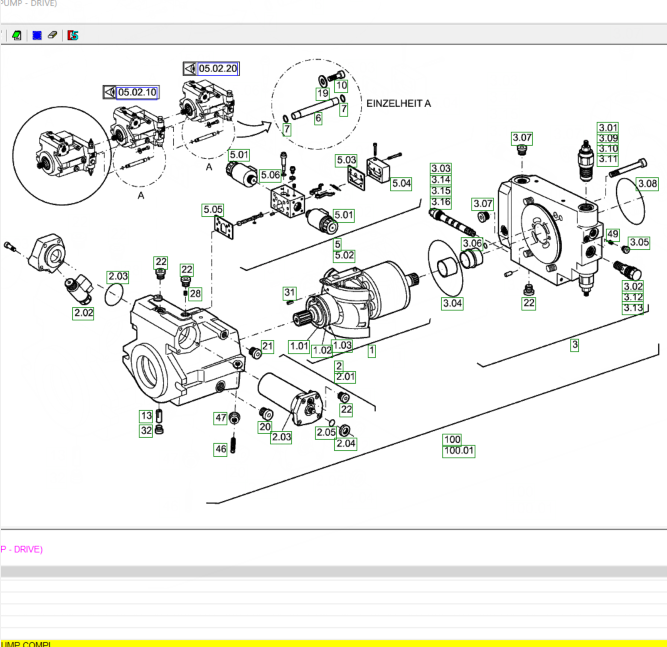Open the 05.02.10 drawing link
This screenshot has width=667, height=647.
[138, 92]
